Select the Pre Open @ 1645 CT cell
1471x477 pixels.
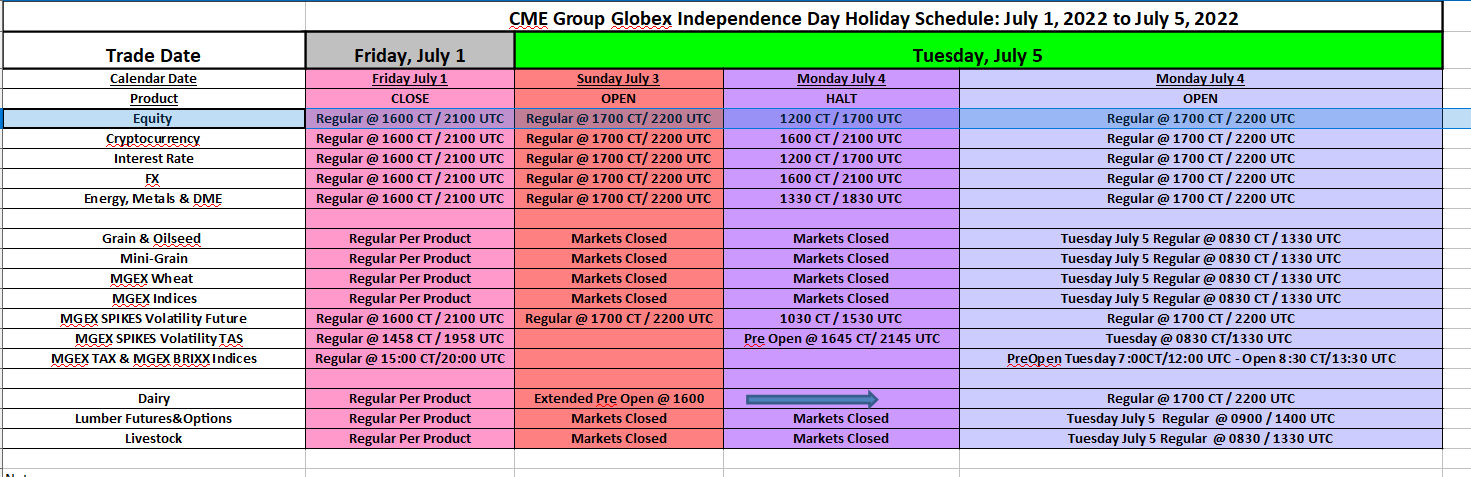[841, 339]
